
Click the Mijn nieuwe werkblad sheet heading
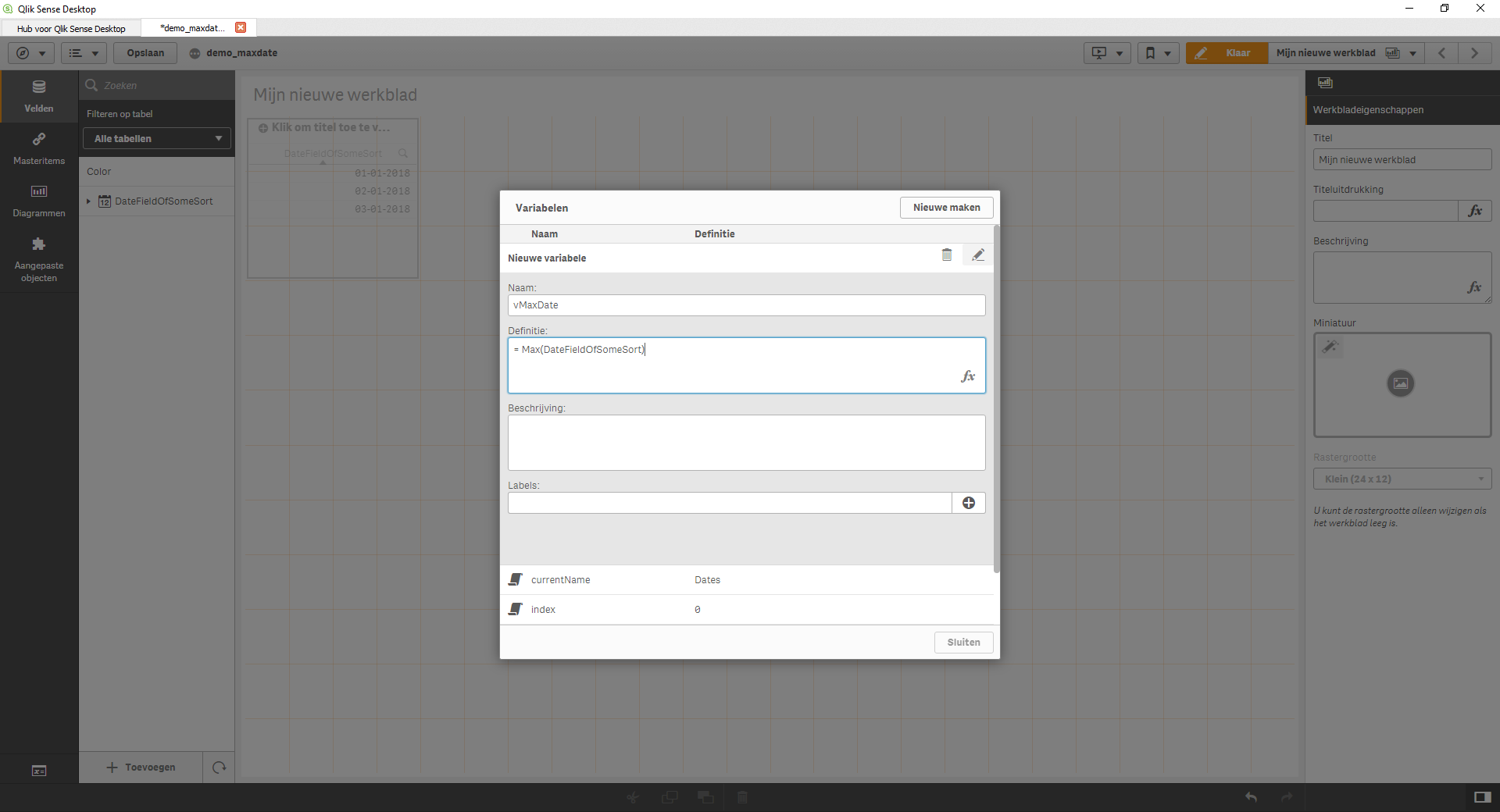pyautogui.click(x=335, y=95)
